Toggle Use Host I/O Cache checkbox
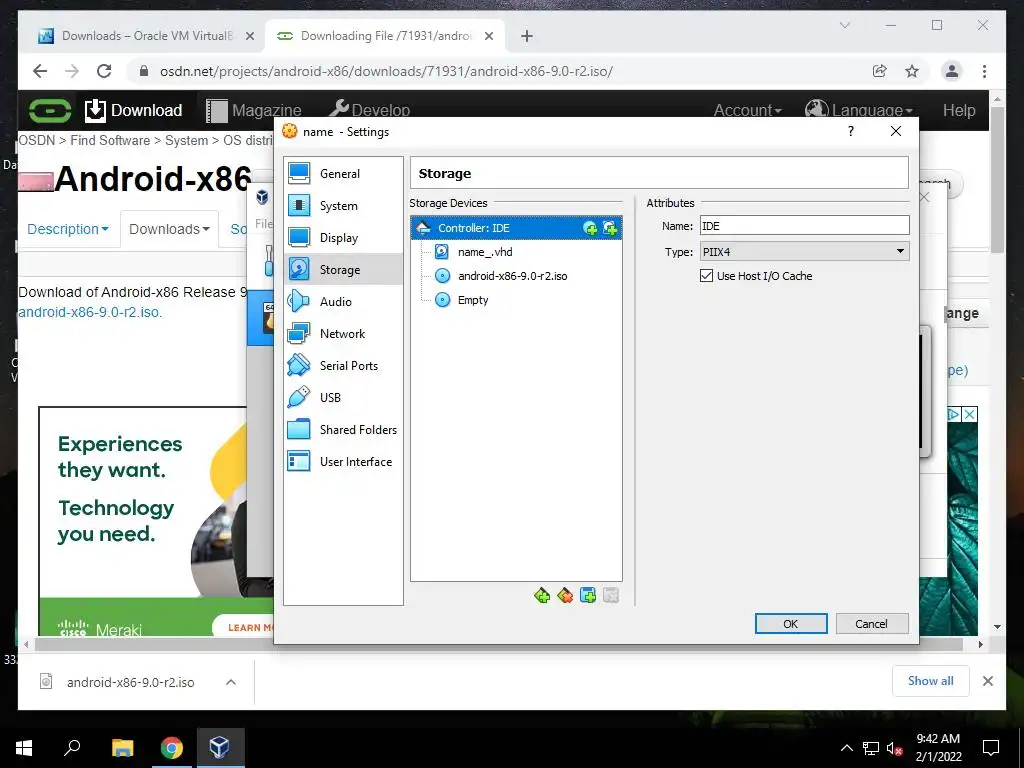The width and height of the screenshot is (1024, 768). point(706,276)
